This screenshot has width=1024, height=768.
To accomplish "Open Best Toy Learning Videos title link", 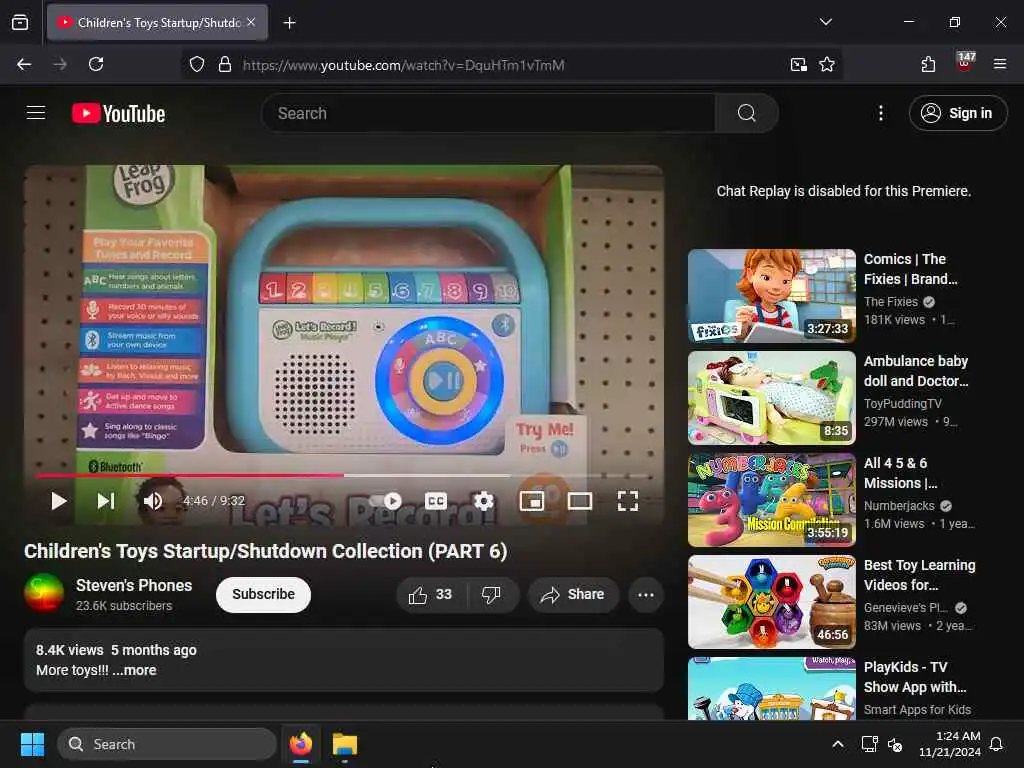I will (920, 575).
